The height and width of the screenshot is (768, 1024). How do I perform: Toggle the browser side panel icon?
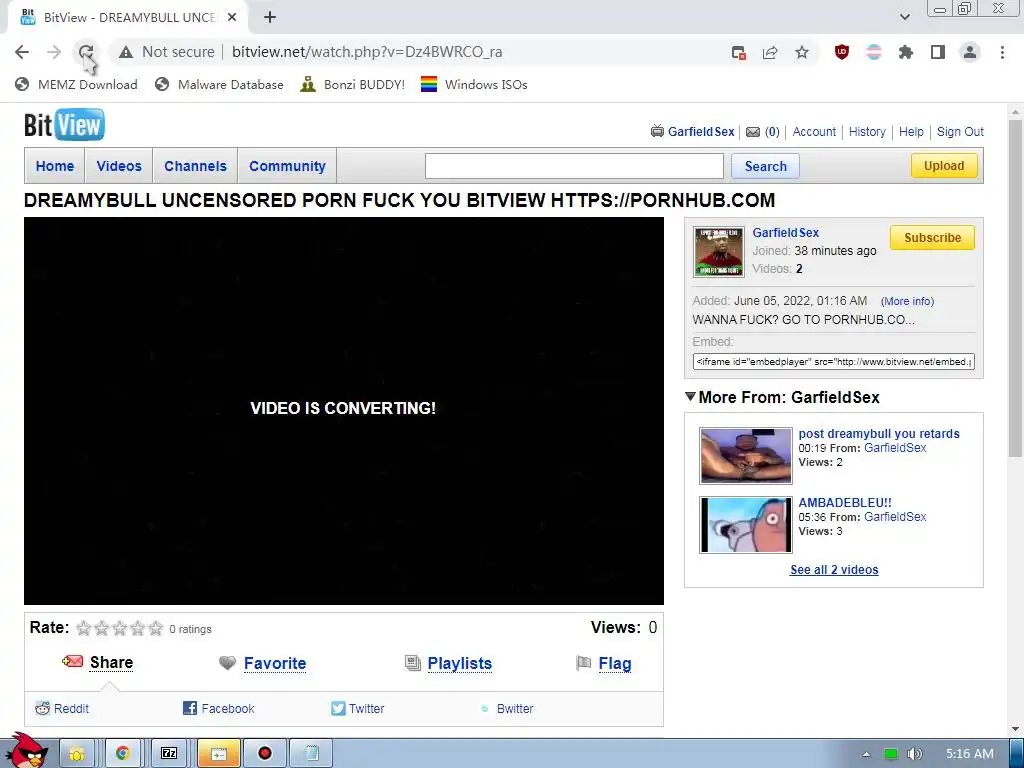[938, 52]
